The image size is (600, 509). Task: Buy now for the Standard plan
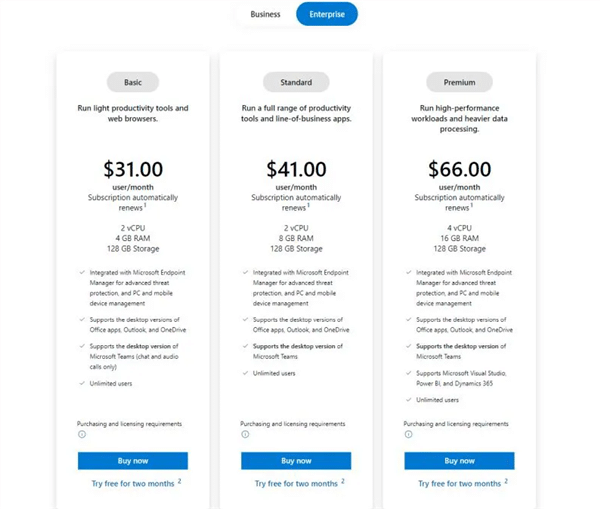coord(296,461)
